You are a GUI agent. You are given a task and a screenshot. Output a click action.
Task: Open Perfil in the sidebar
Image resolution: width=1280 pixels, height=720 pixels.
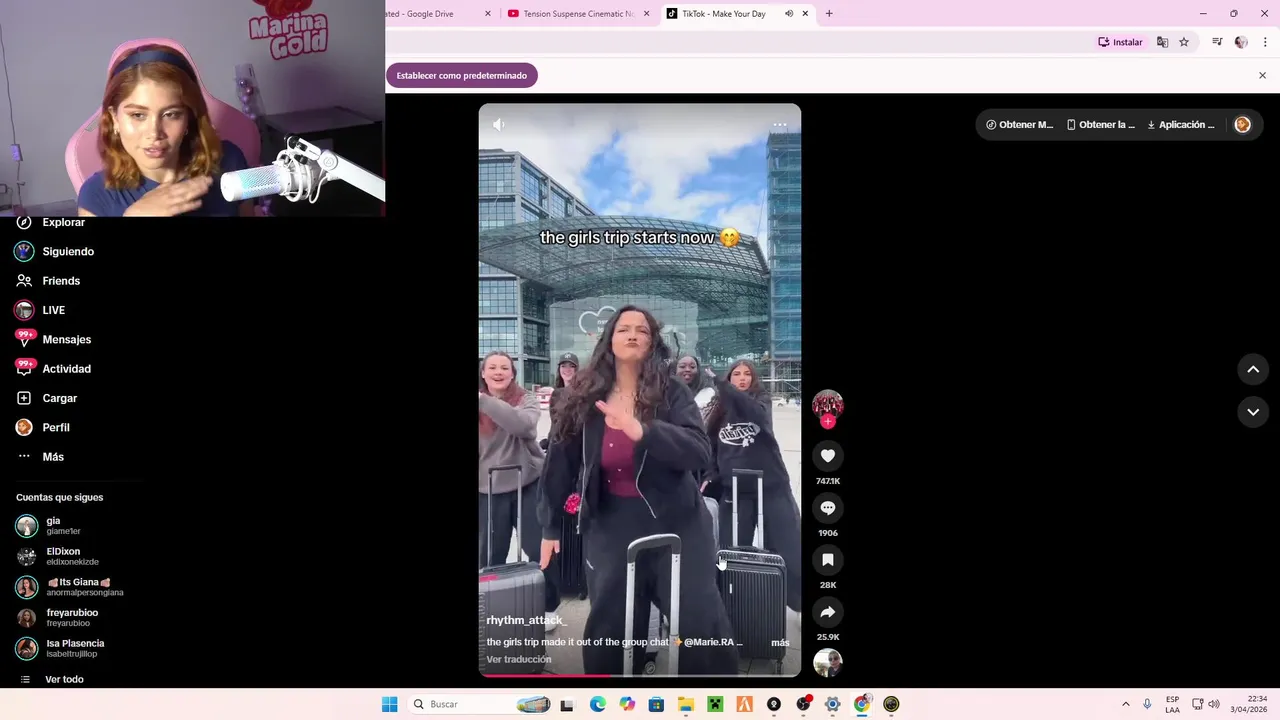[x=43, y=427]
